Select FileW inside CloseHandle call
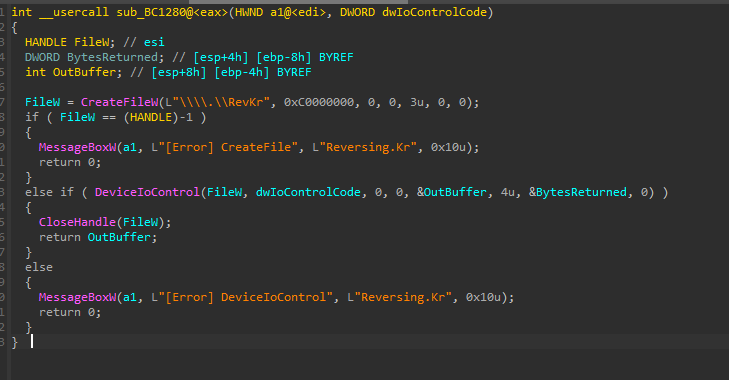Image resolution: width=729 pixels, height=380 pixels. [x=141, y=222]
